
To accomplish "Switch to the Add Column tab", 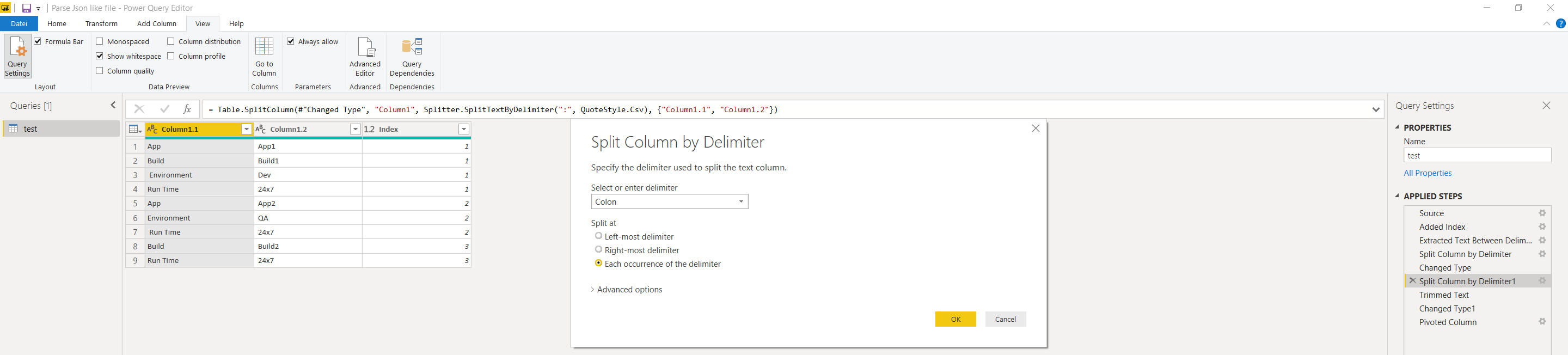I will point(156,24).
